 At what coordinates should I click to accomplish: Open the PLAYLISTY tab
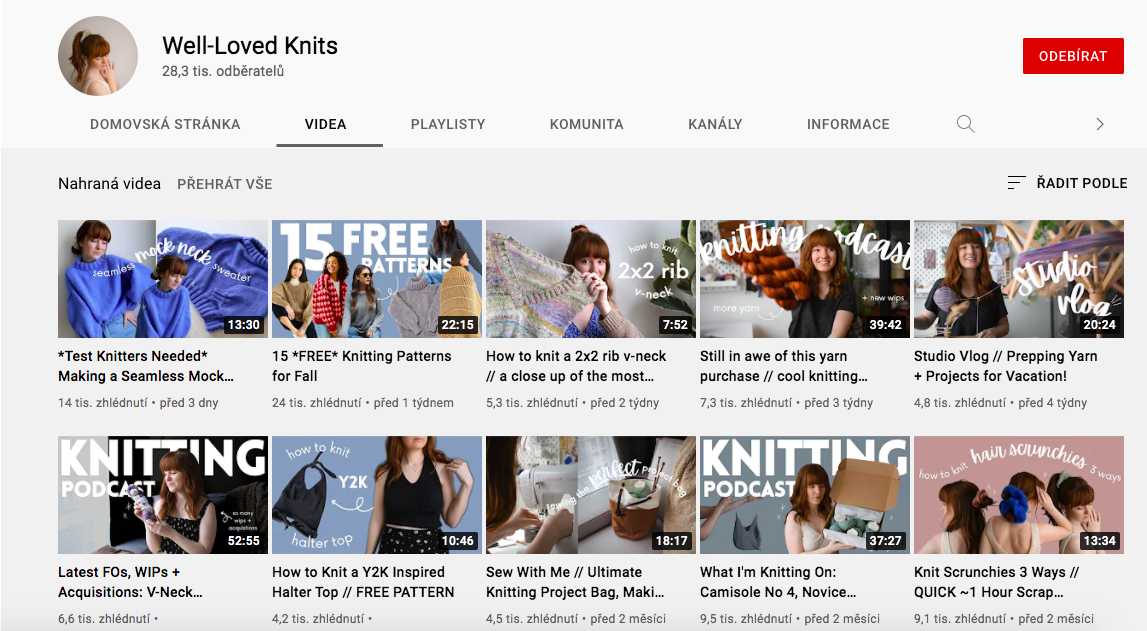tap(448, 124)
